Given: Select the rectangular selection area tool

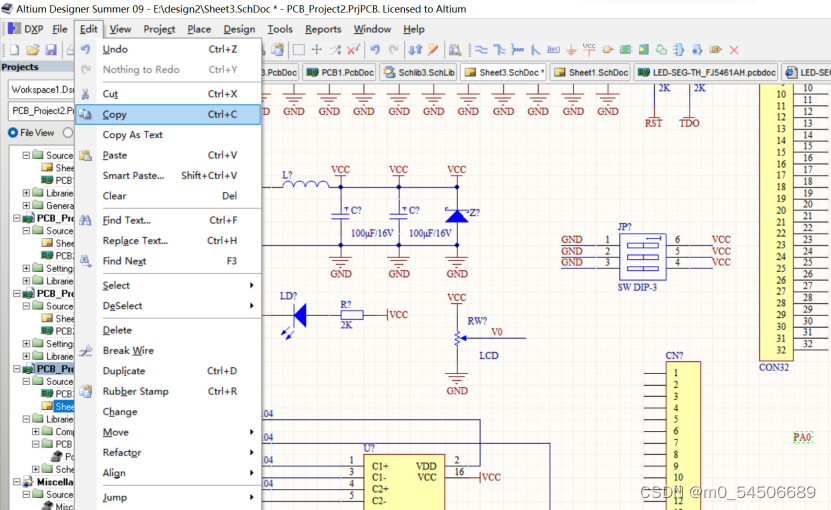Looking at the screenshot, I should point(299,50).
